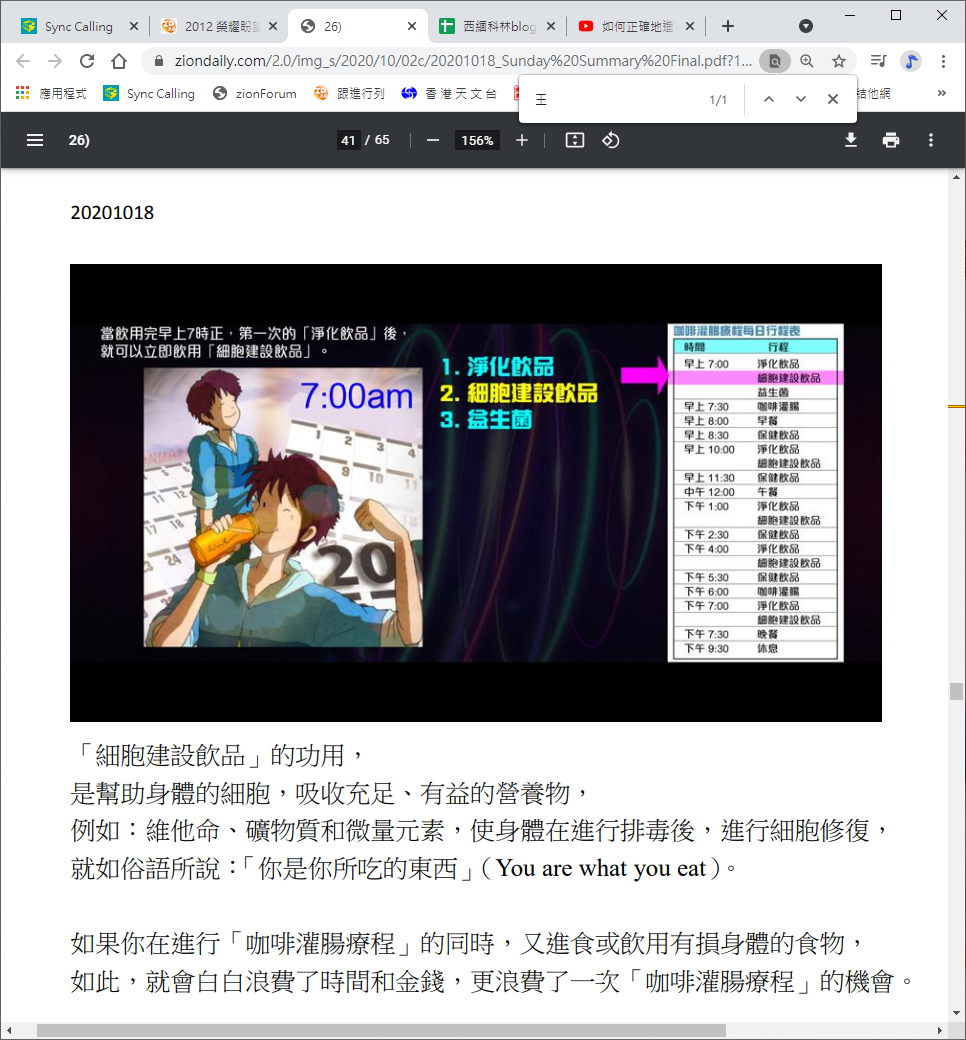Close the current 26) tab
966x1040 pixels.
click(411, 27)
